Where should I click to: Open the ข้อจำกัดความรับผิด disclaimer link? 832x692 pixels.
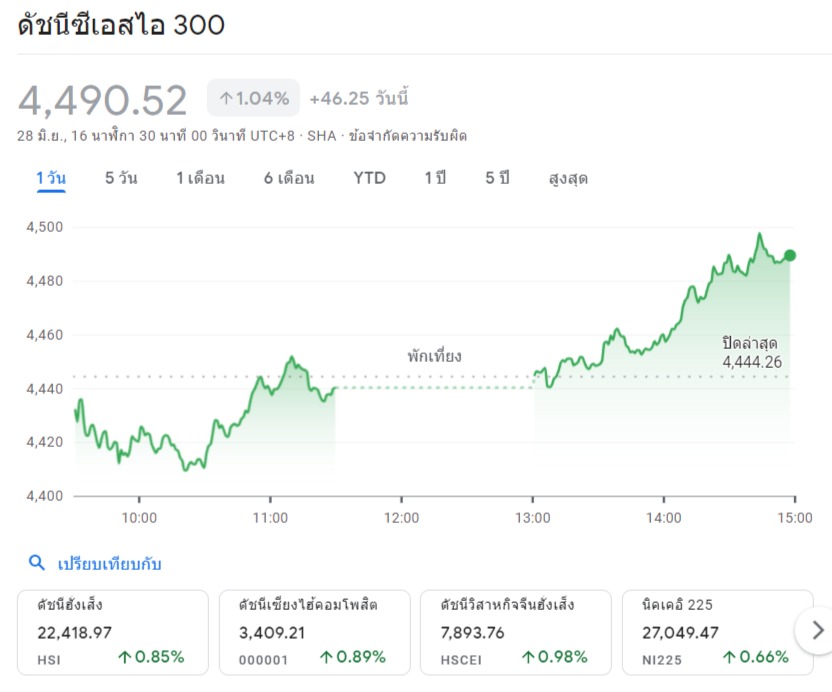click(x=407, y=136)
